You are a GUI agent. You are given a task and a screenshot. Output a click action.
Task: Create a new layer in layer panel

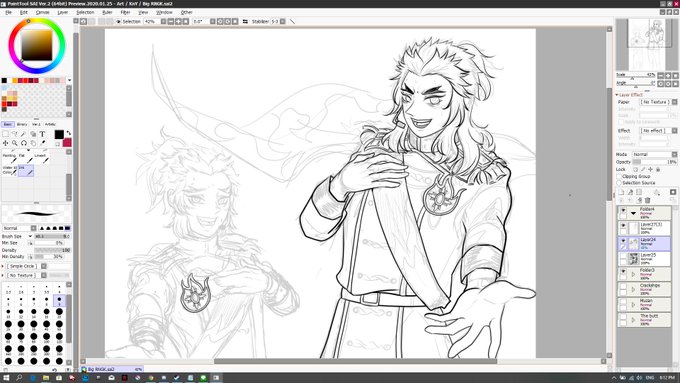click(x=621, y=192)
